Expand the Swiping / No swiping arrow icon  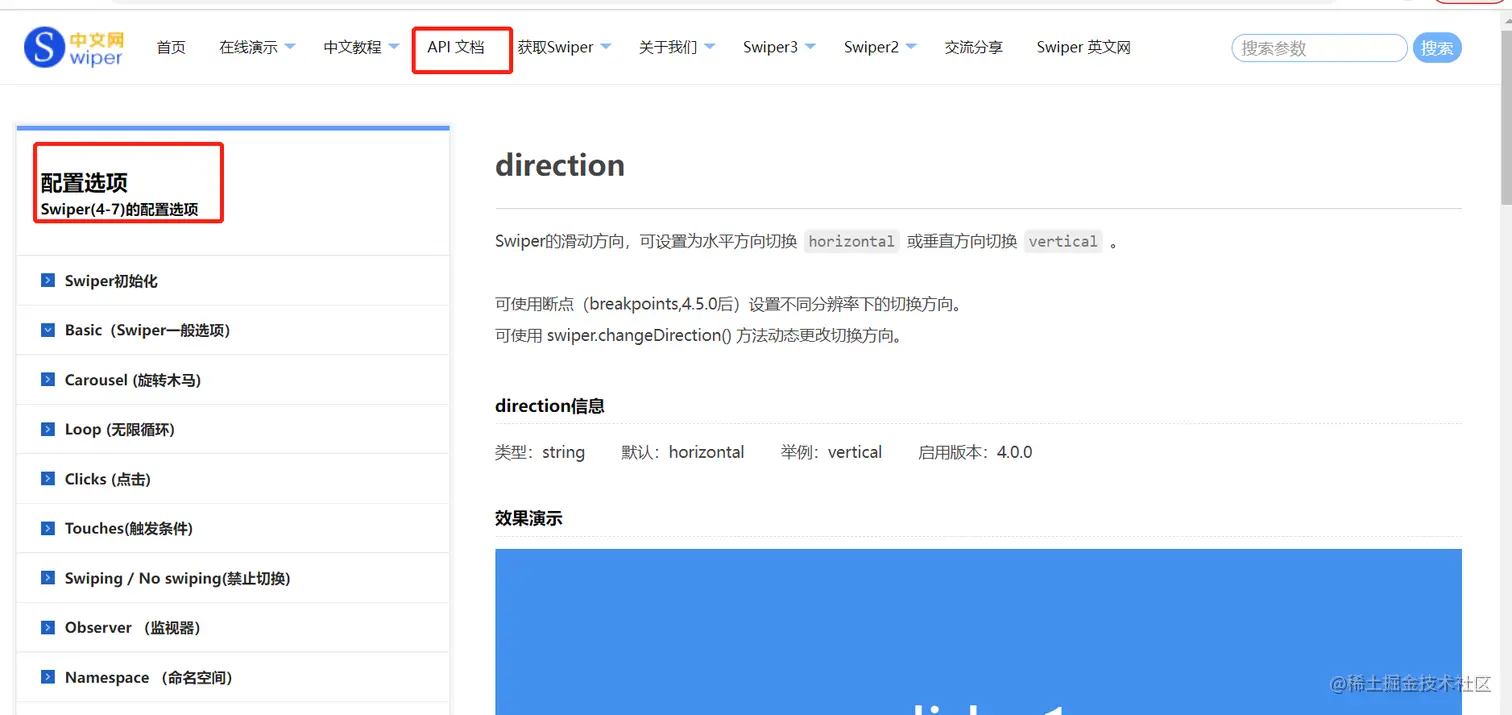tap(47, 578)
